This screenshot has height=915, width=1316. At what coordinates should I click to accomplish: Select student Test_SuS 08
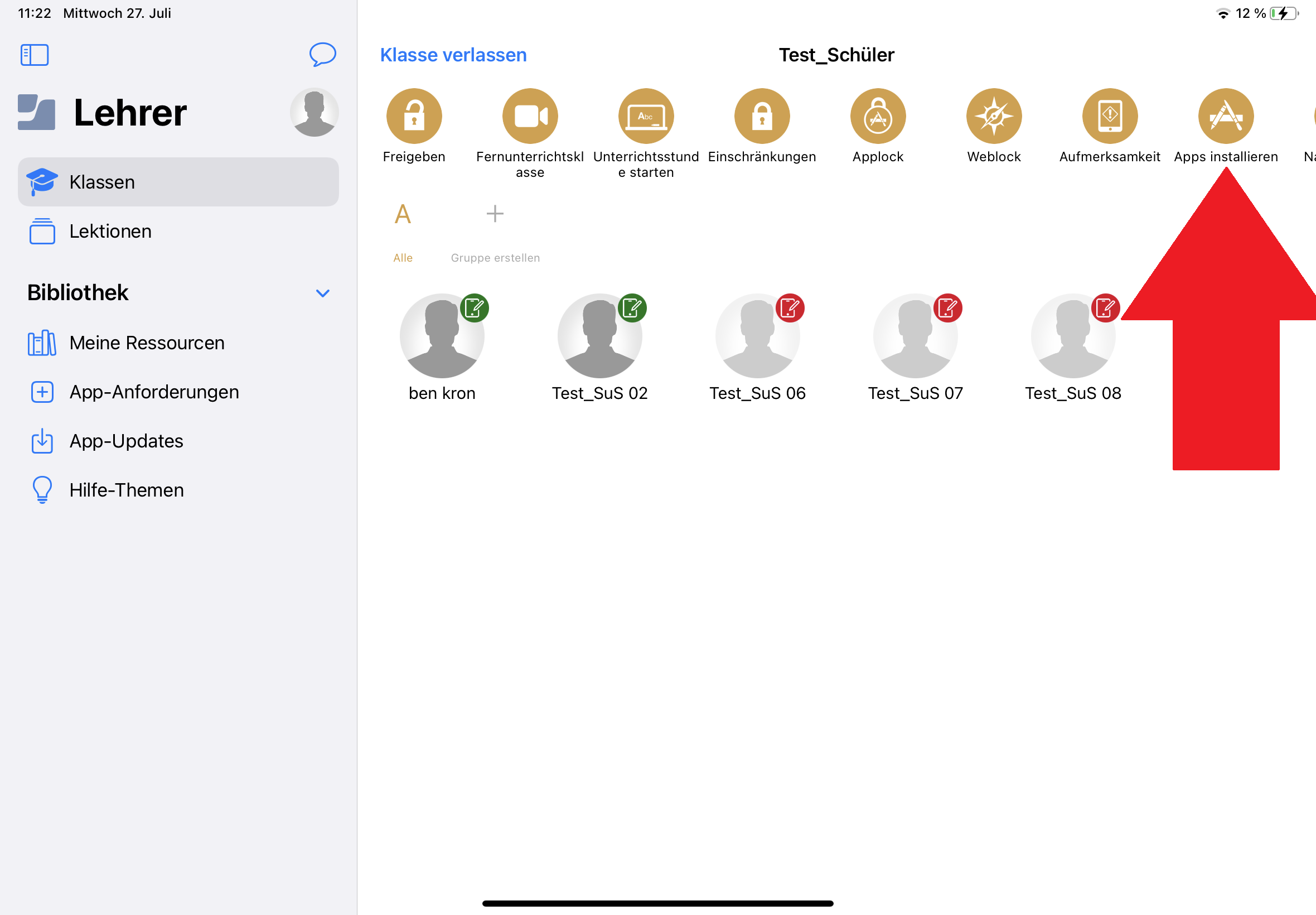1073,348
